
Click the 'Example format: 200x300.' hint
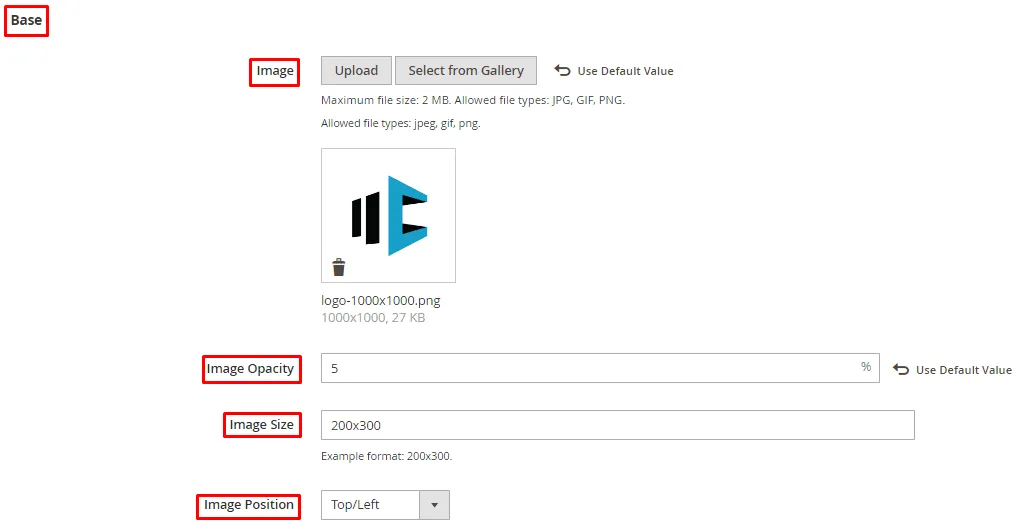[x=387, y=456]
